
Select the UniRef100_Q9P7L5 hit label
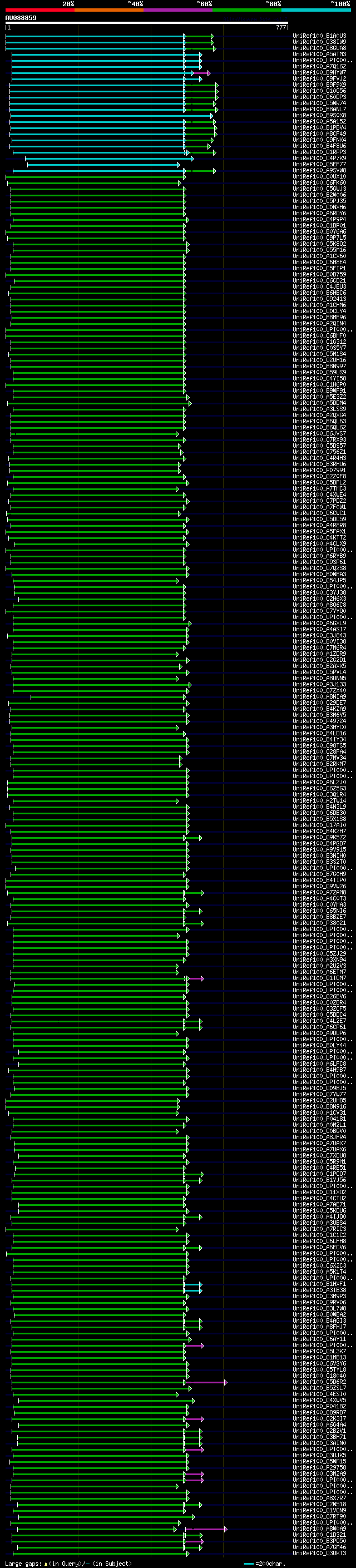(319, 238)
